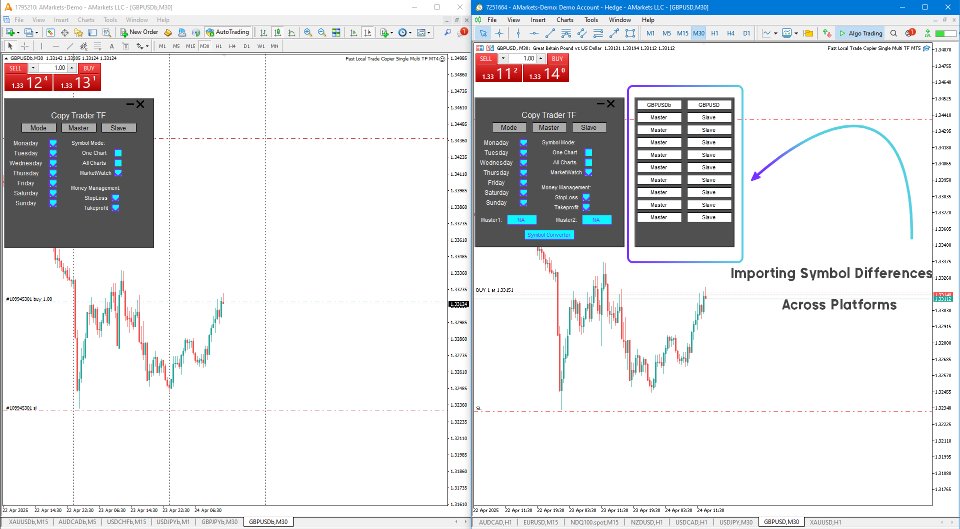Increase lot volume in MT5 one-click panel
The image size is (960, 529).
(541, 58)
